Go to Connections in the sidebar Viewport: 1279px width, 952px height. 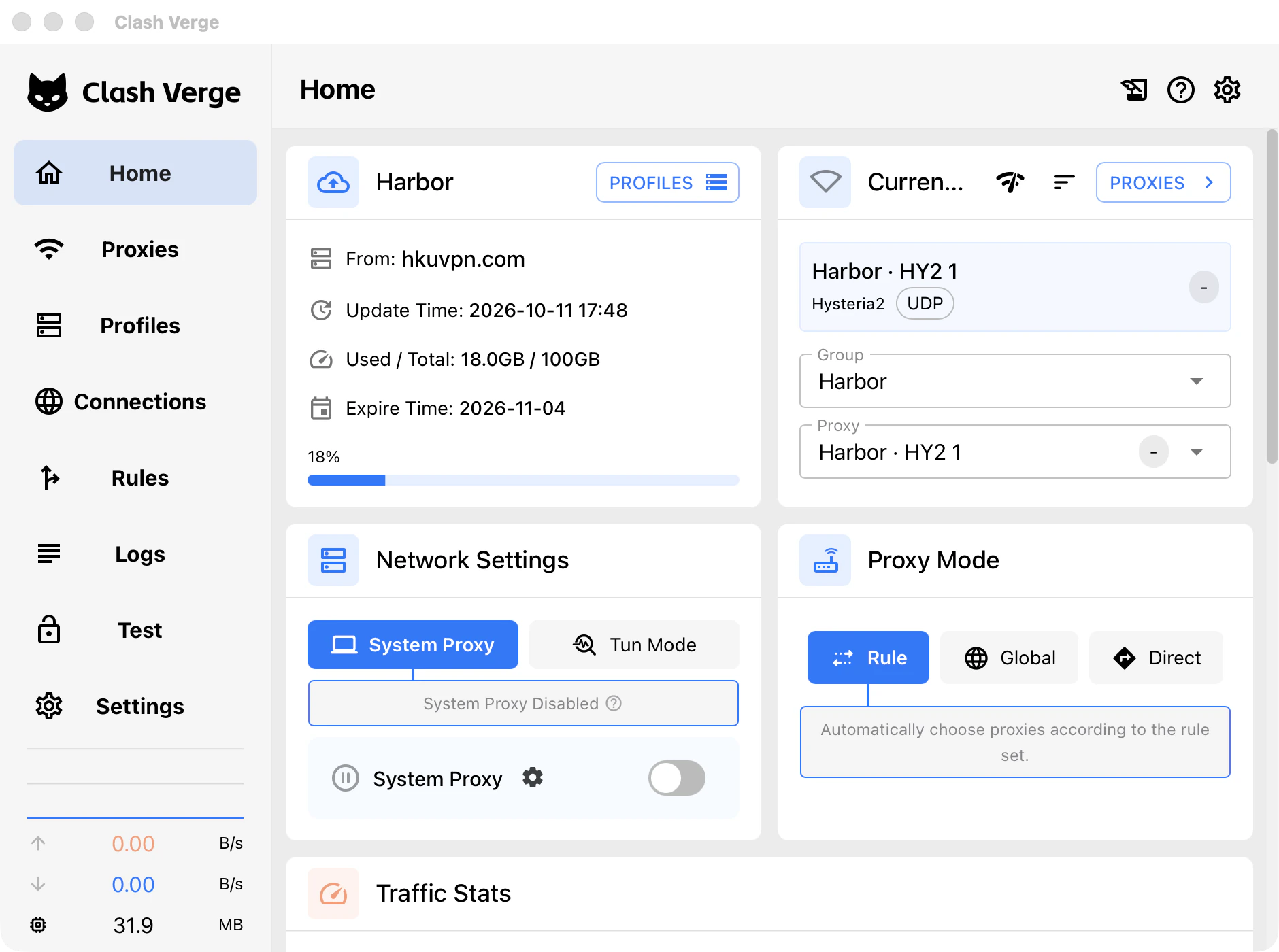click(x=135, y=402)
